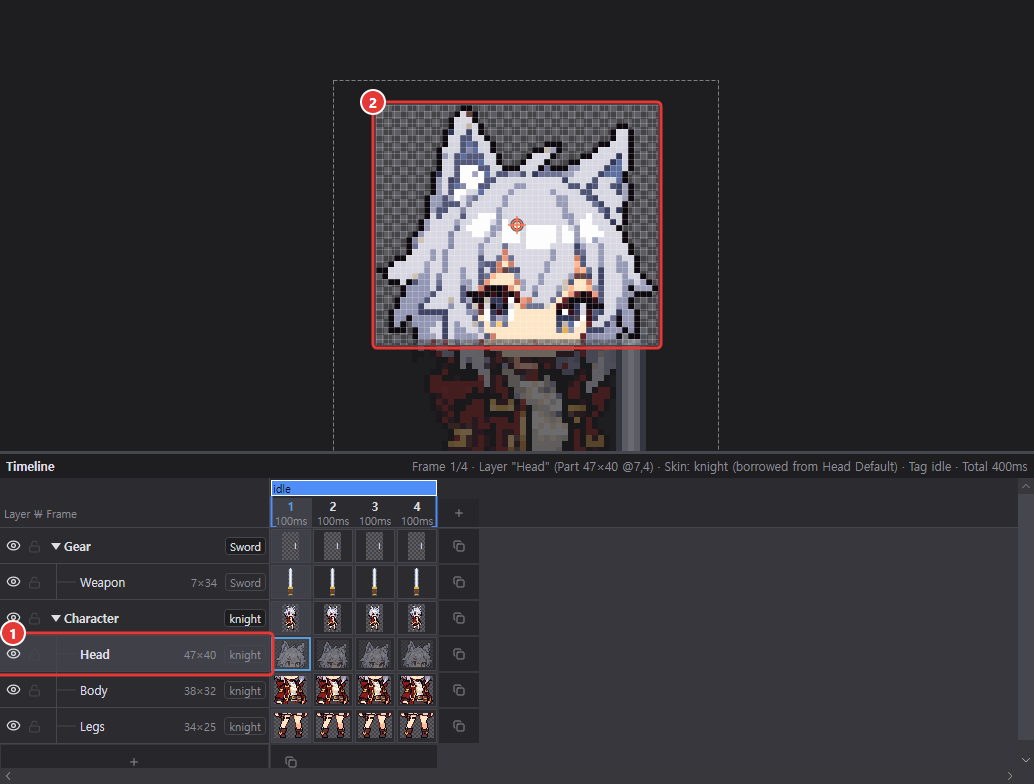
Task: Select Weapon cel in frame 3
Action: [375, 582]
